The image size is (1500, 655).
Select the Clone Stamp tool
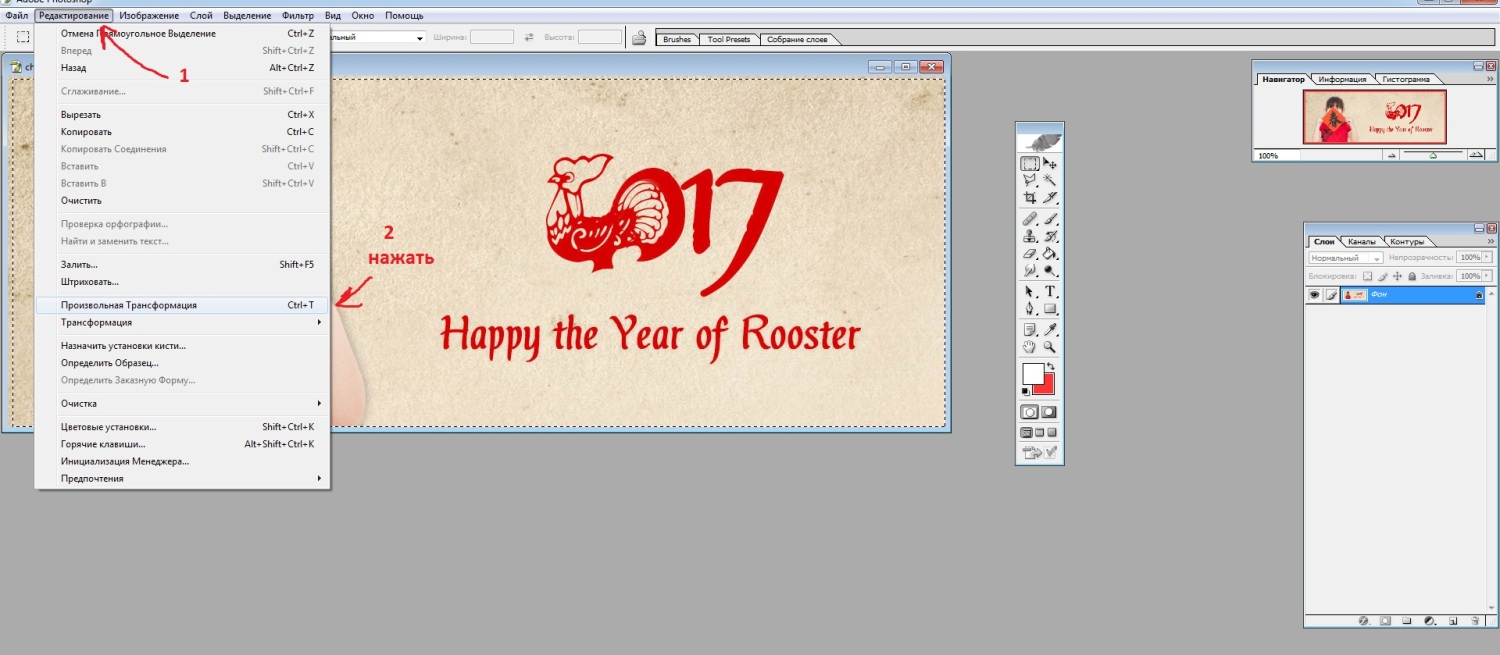pyautogui.click(x=1029, y=236)
